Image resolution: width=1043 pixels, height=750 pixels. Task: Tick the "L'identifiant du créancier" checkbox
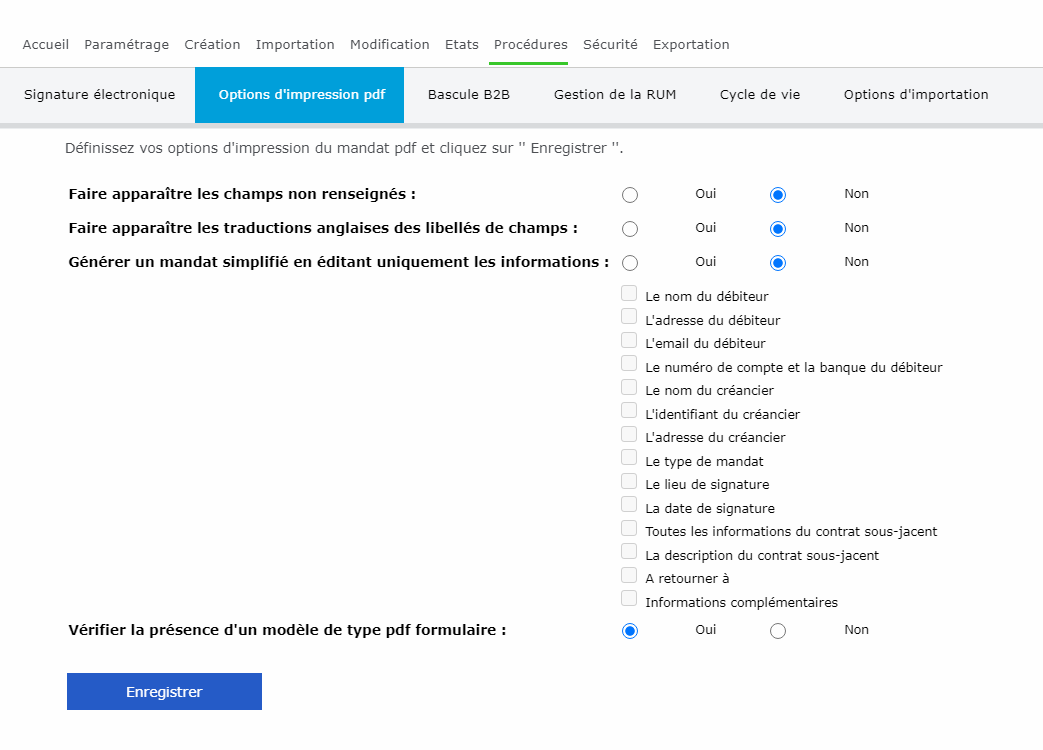tap(629, 411)
